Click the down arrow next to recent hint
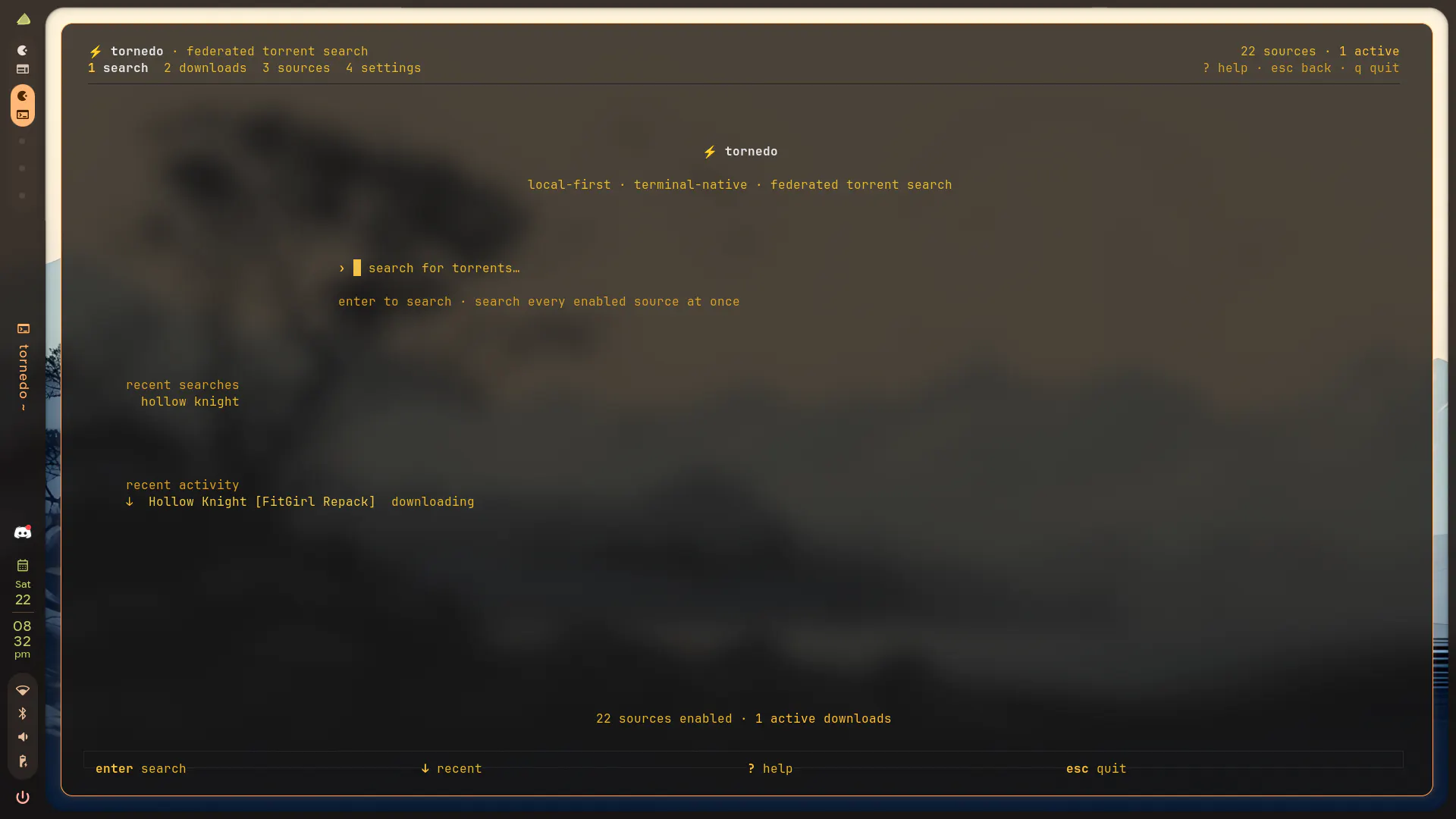This screenshot has width=1456, height=819. (425, 768)
